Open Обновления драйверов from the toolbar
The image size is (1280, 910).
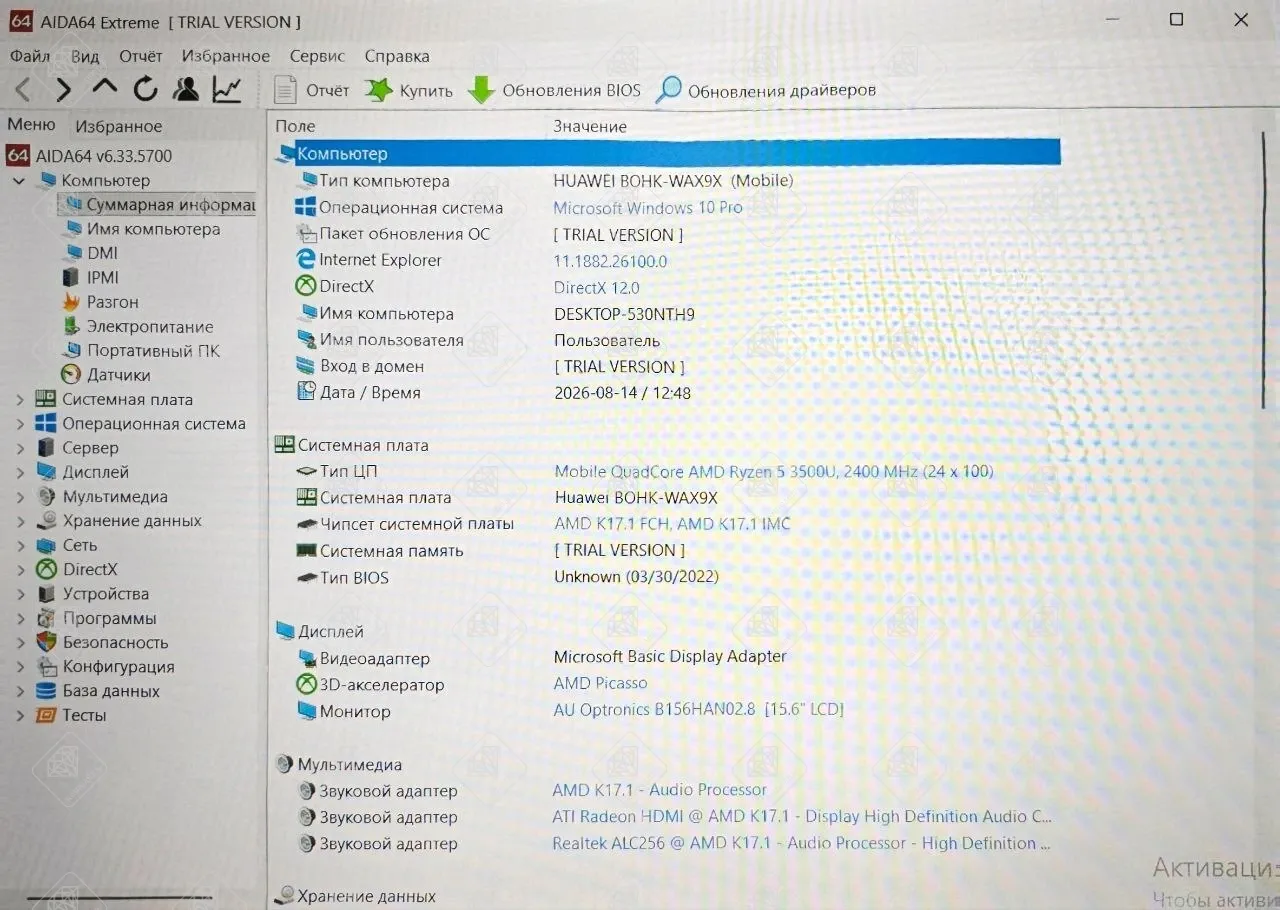click(766, 90)
